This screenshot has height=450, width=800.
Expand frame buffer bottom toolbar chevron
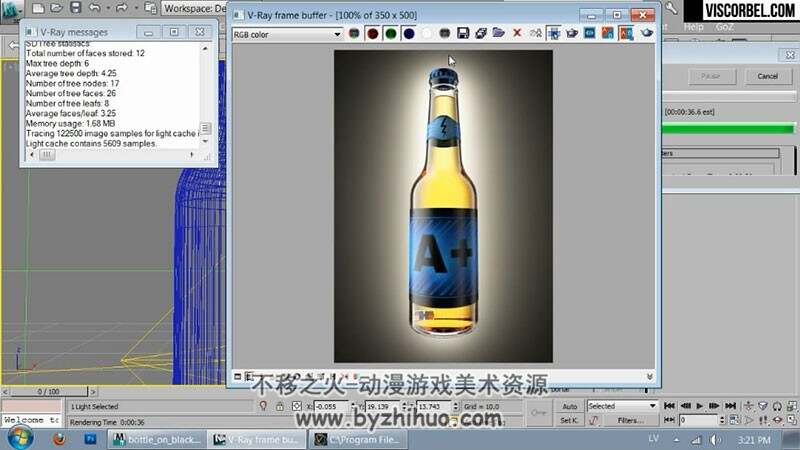pos(649,377)
